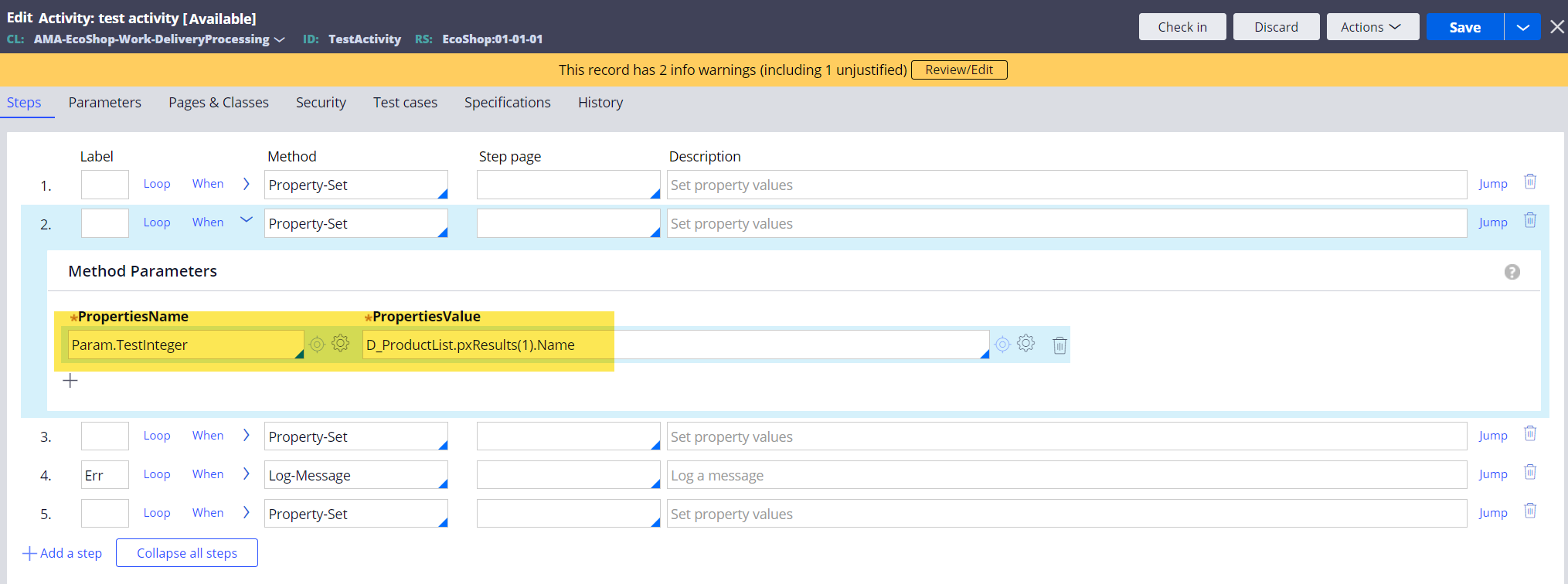Focus the D_ProductList.pxResults(1).Name value field

click(x=675, y=345)
